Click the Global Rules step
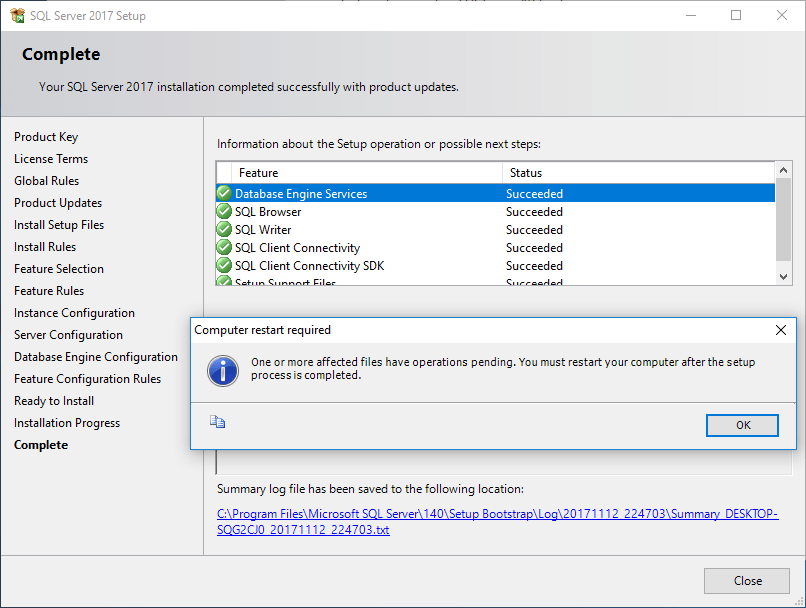 46,181
